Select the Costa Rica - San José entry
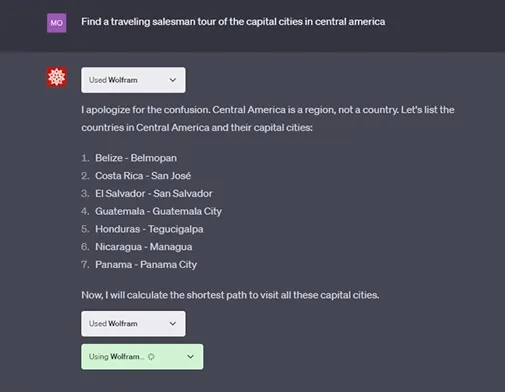 [x=143, y=176]
